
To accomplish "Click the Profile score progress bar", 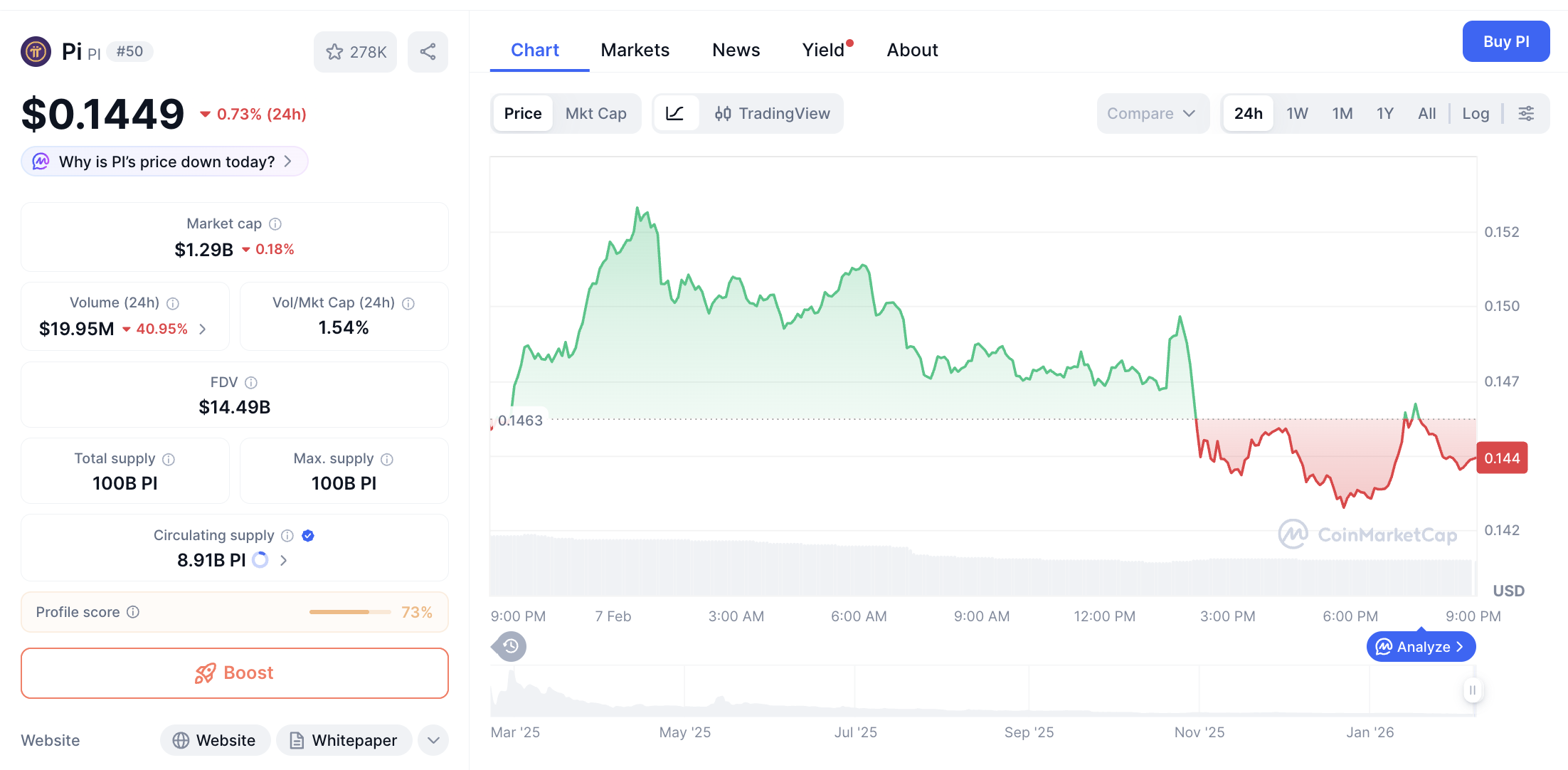I will [x=349, y=612].
